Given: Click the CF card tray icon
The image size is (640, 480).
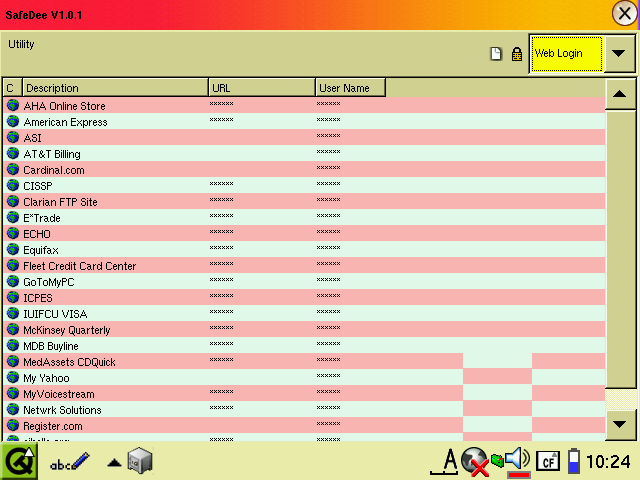Looking at the screenshot, I should point(548,461).
